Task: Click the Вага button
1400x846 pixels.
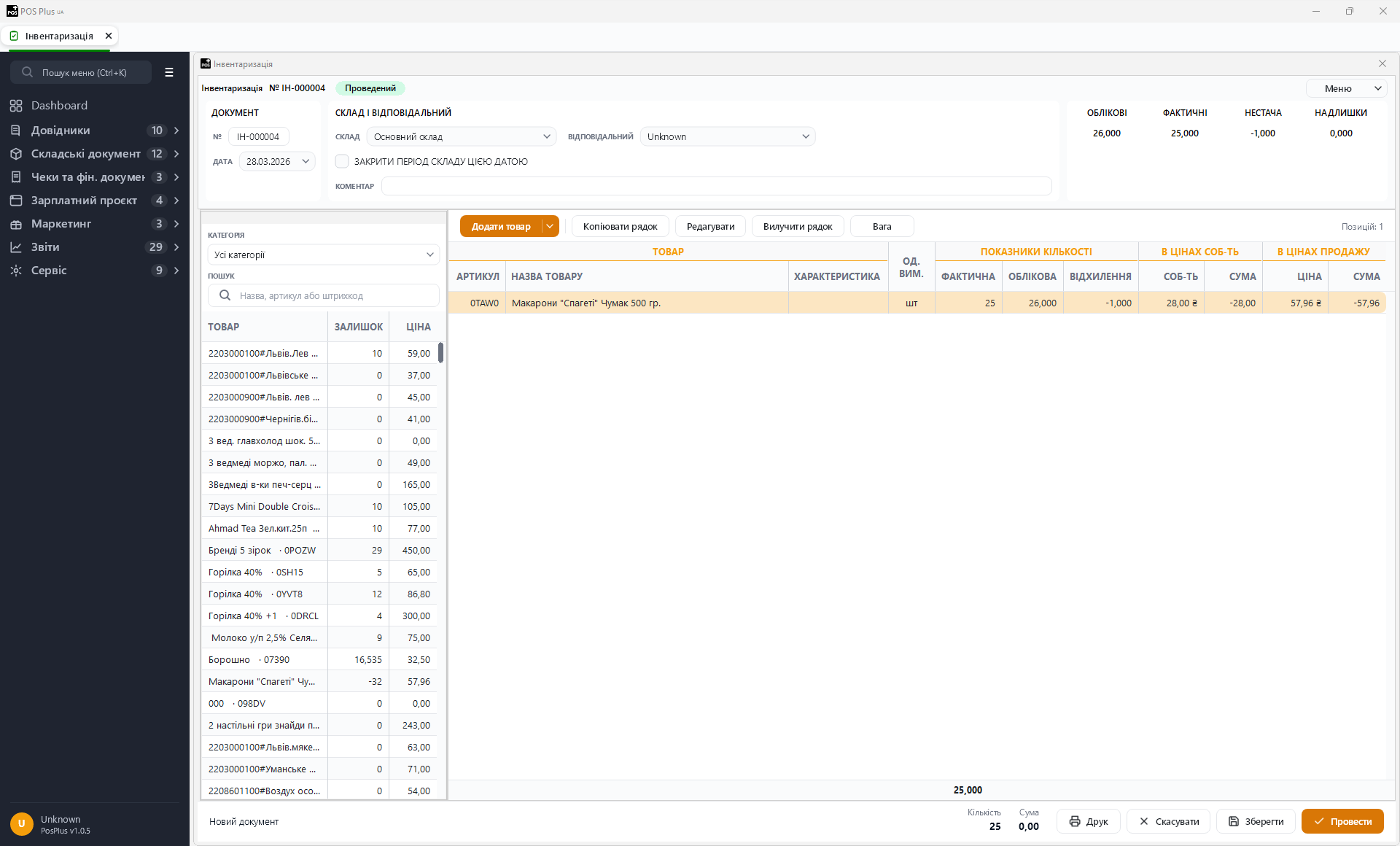Action: 882,226
